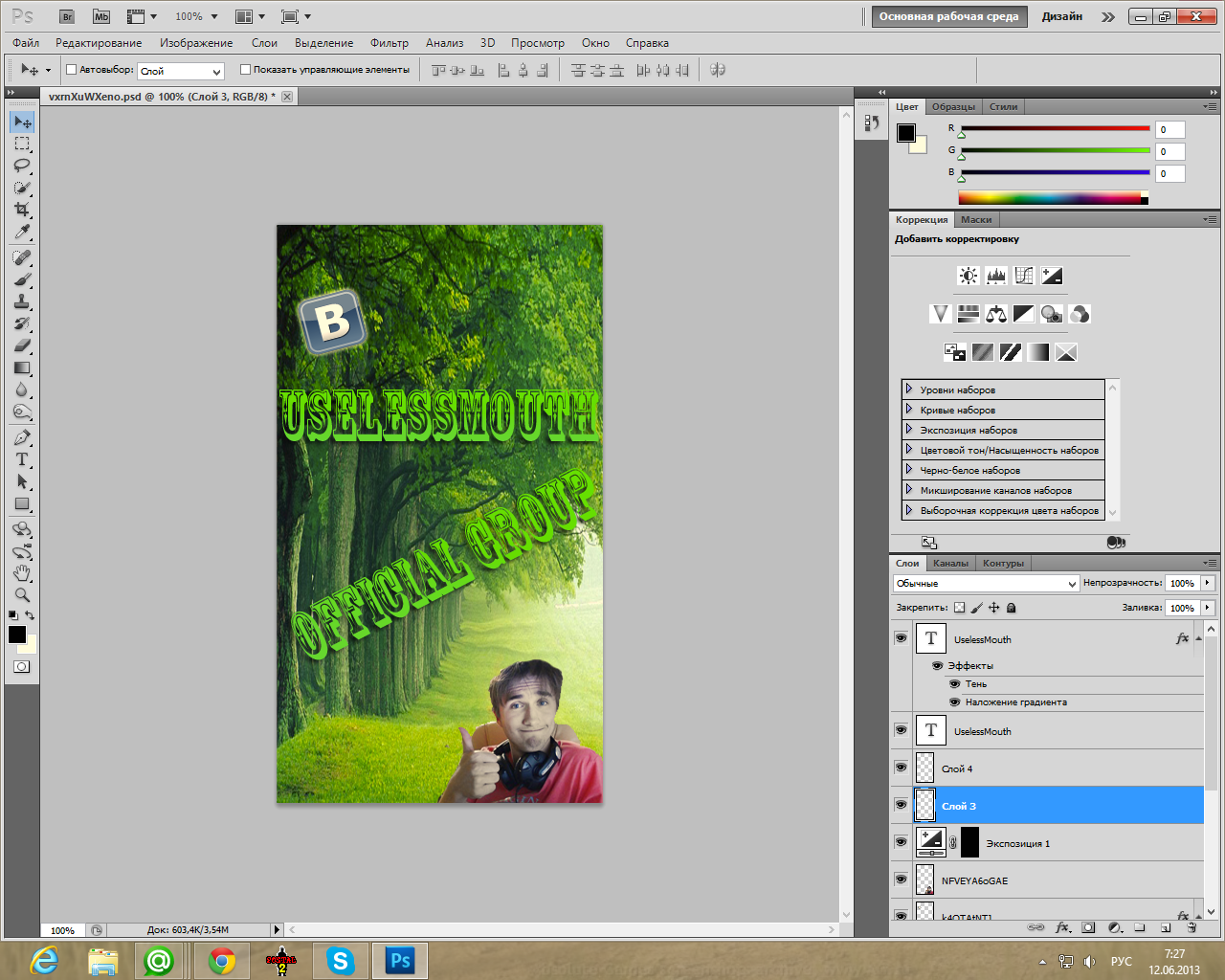Hide the top UselessMouth text layer
This screenshot has height=980, width=1225.
coord(901,638)
